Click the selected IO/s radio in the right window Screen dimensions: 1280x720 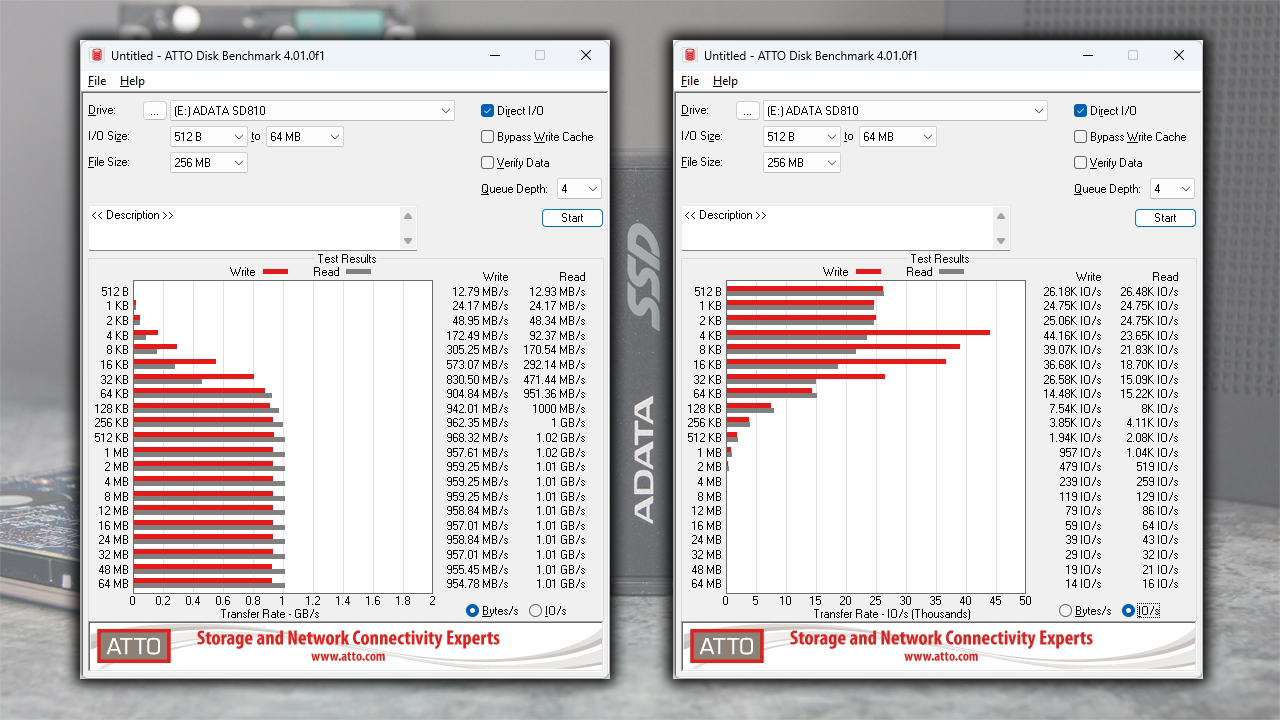[x=1128, y=611]
